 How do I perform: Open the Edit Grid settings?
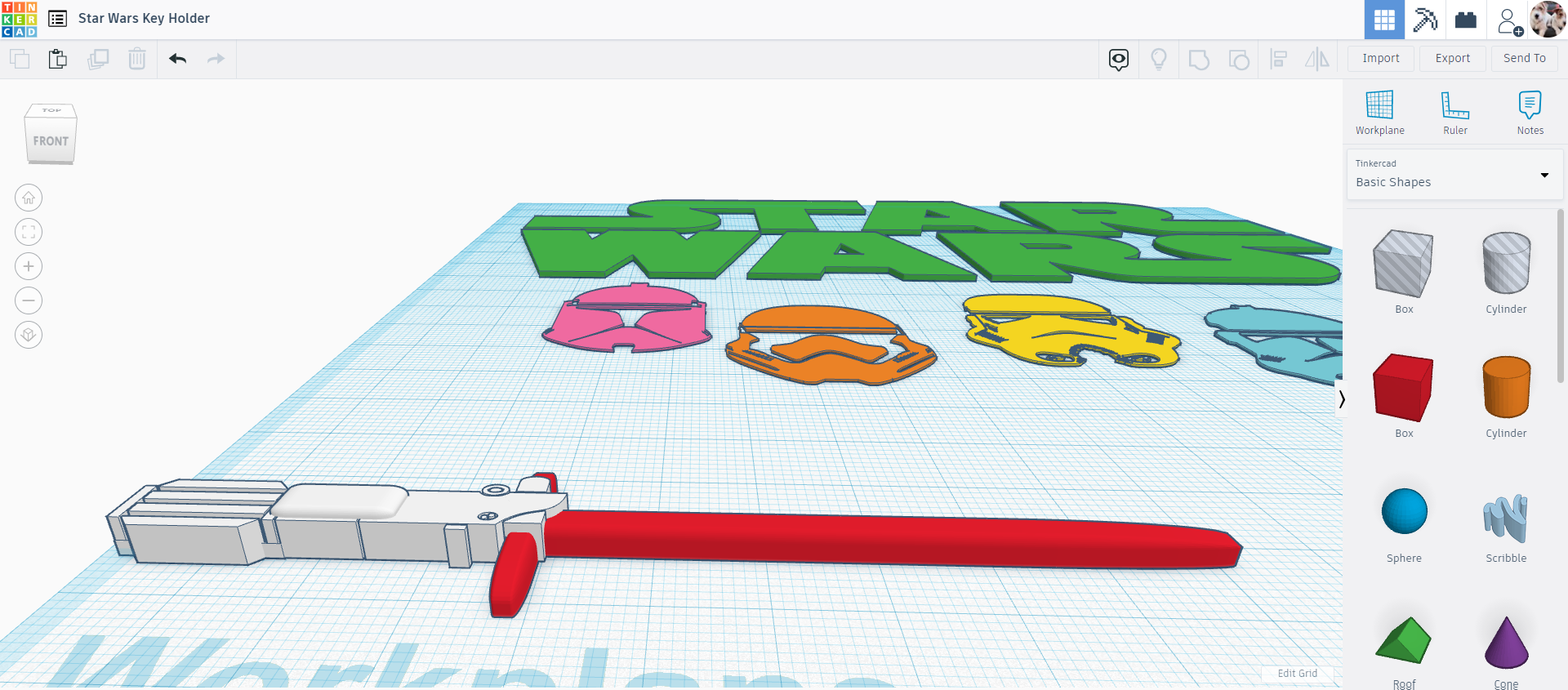(x=1297, y=674)
